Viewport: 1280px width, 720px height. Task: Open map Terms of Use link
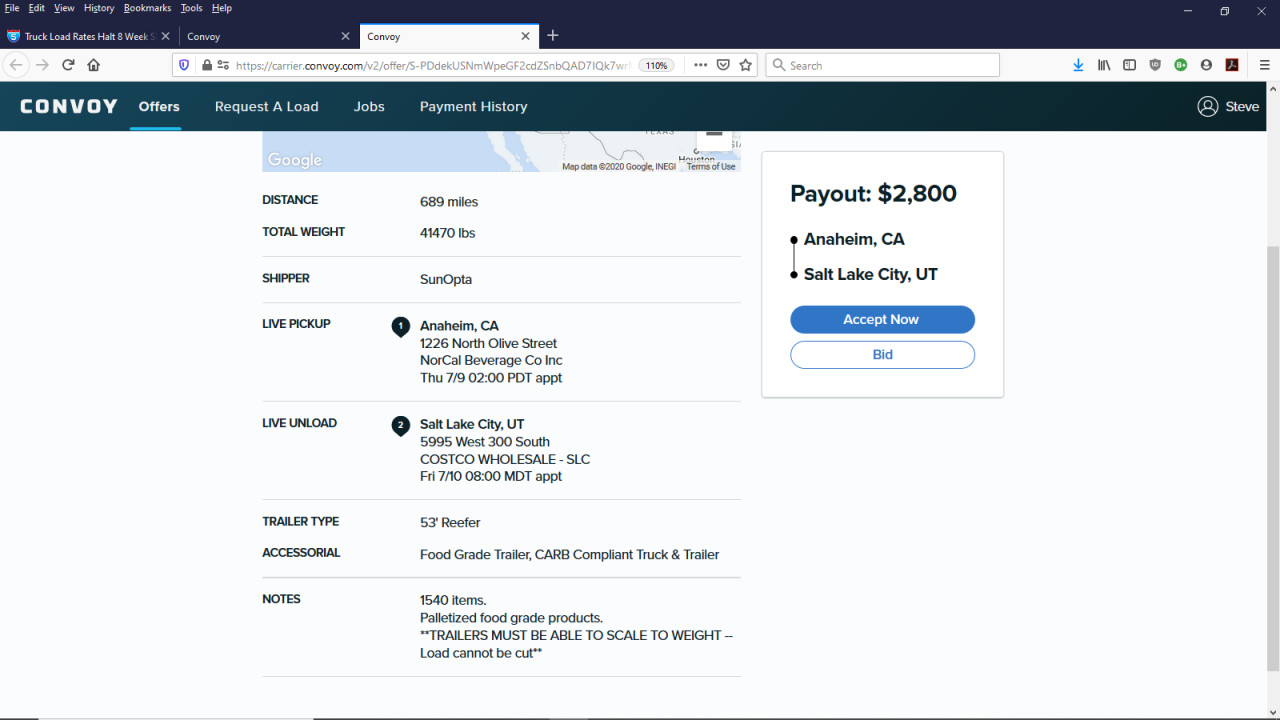click(x=711, y=166)
